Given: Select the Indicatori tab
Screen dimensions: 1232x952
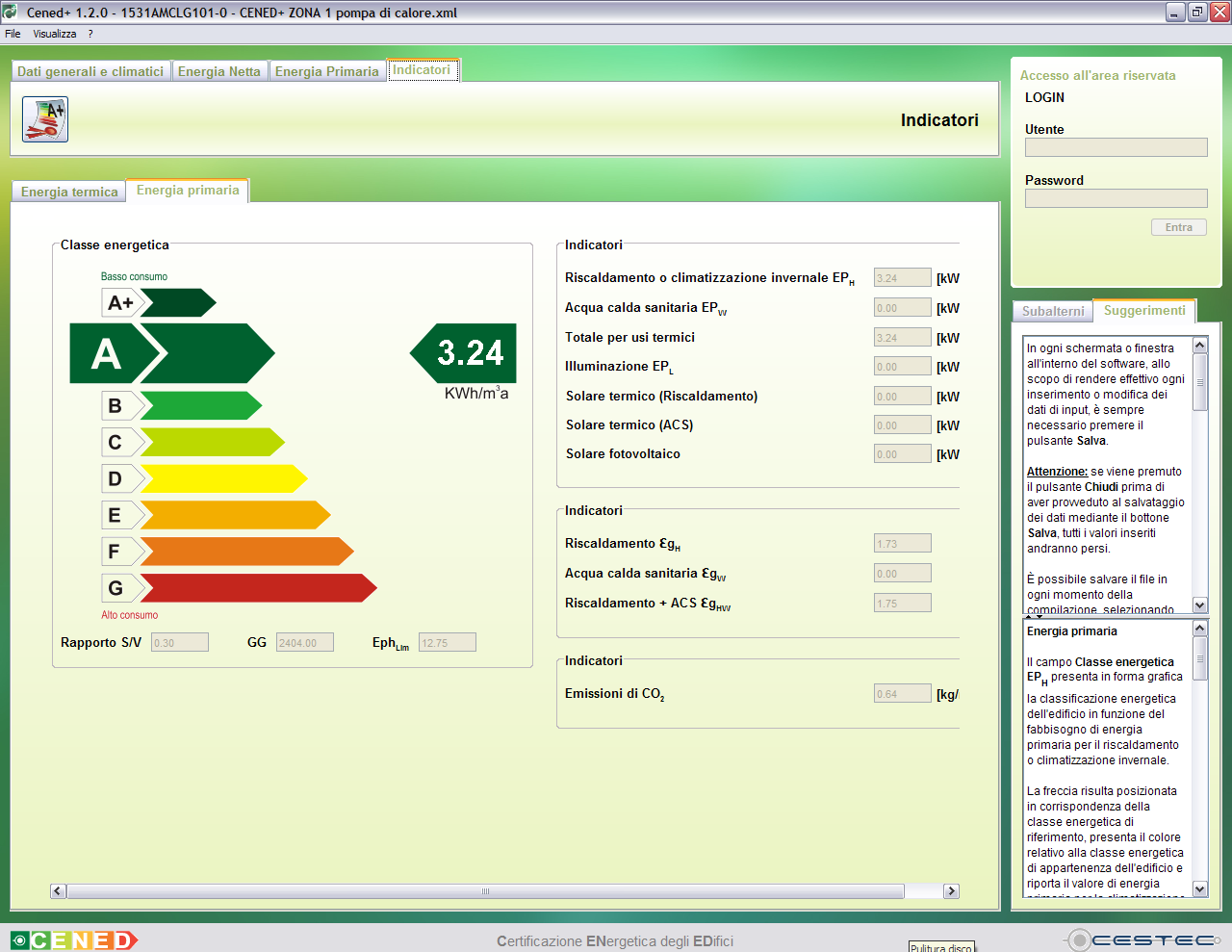Looking at the screenshot, I should tap(422, 69).
